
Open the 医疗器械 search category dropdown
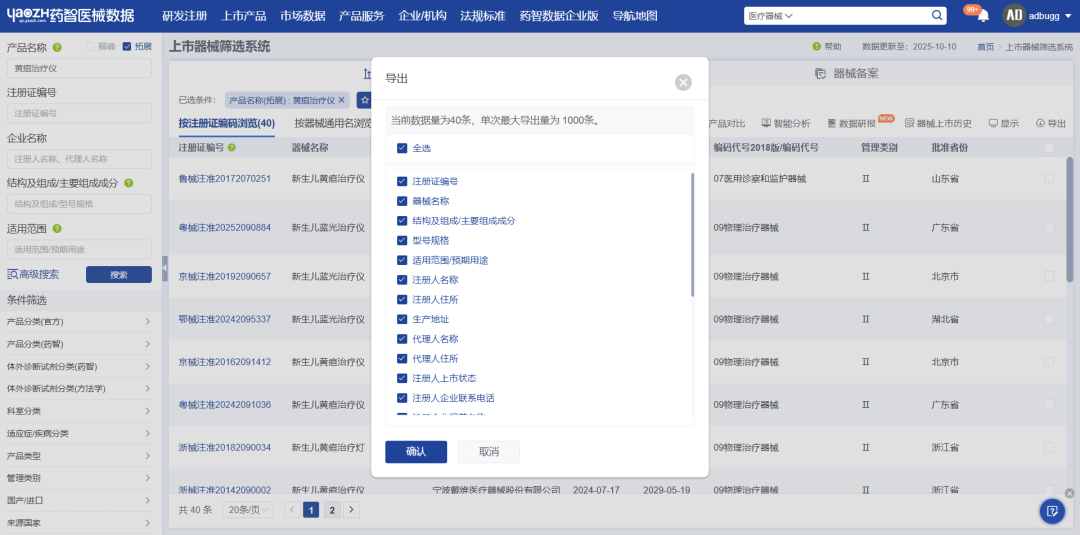tap(771, 15)
